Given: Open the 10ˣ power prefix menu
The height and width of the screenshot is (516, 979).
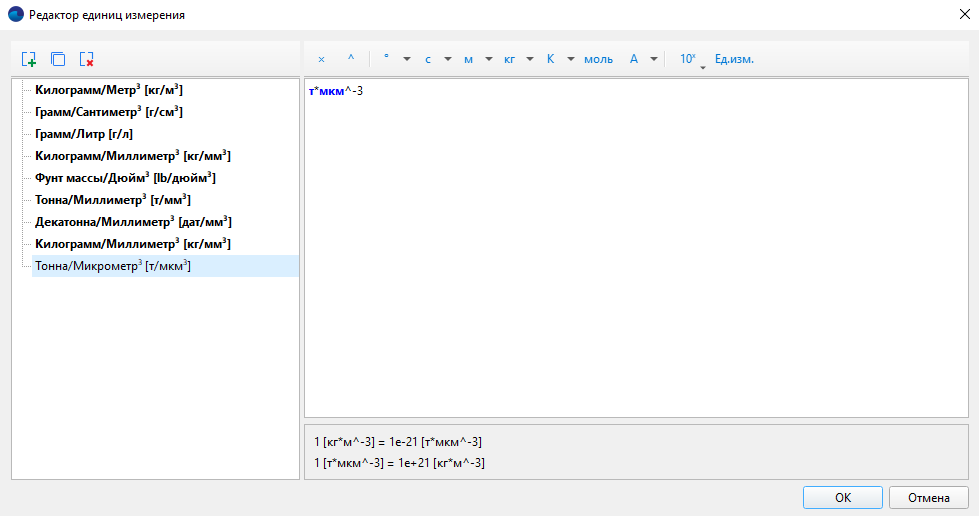Looking at the screenshot, I should 689,59.
